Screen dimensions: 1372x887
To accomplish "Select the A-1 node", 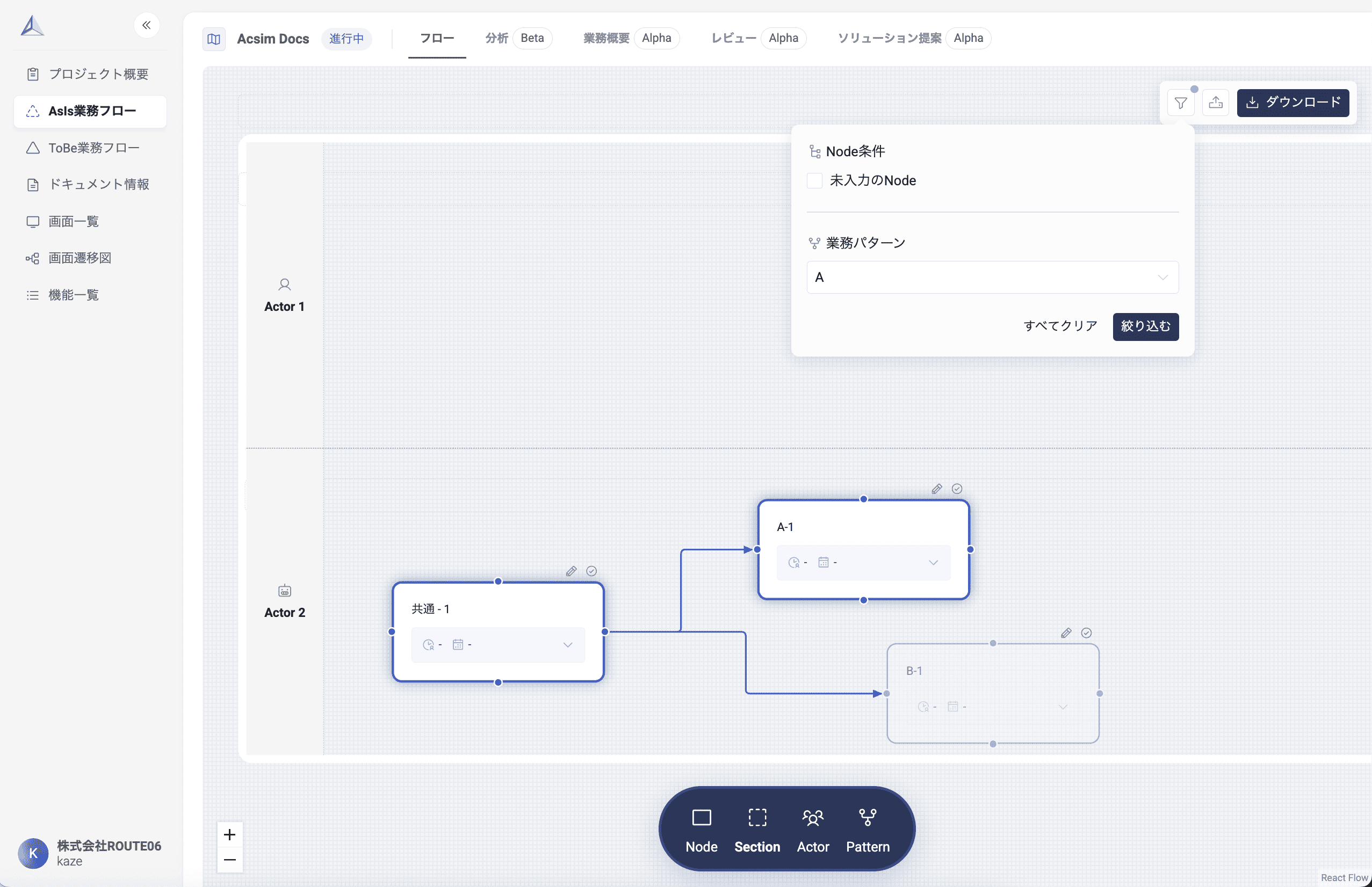I will 863,549.
